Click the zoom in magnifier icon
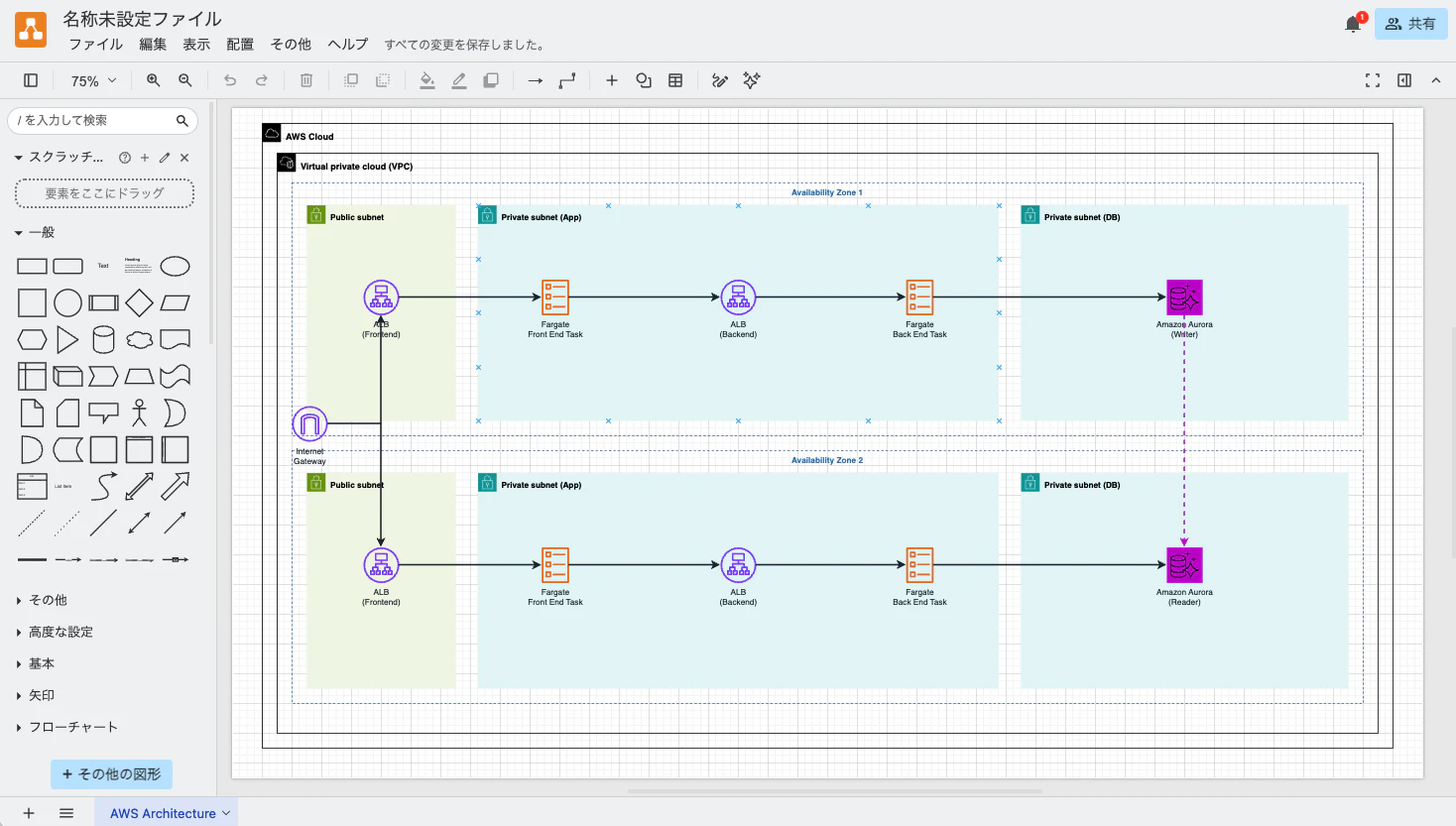Screen dimensions: 1456x826 pos(154,80)
